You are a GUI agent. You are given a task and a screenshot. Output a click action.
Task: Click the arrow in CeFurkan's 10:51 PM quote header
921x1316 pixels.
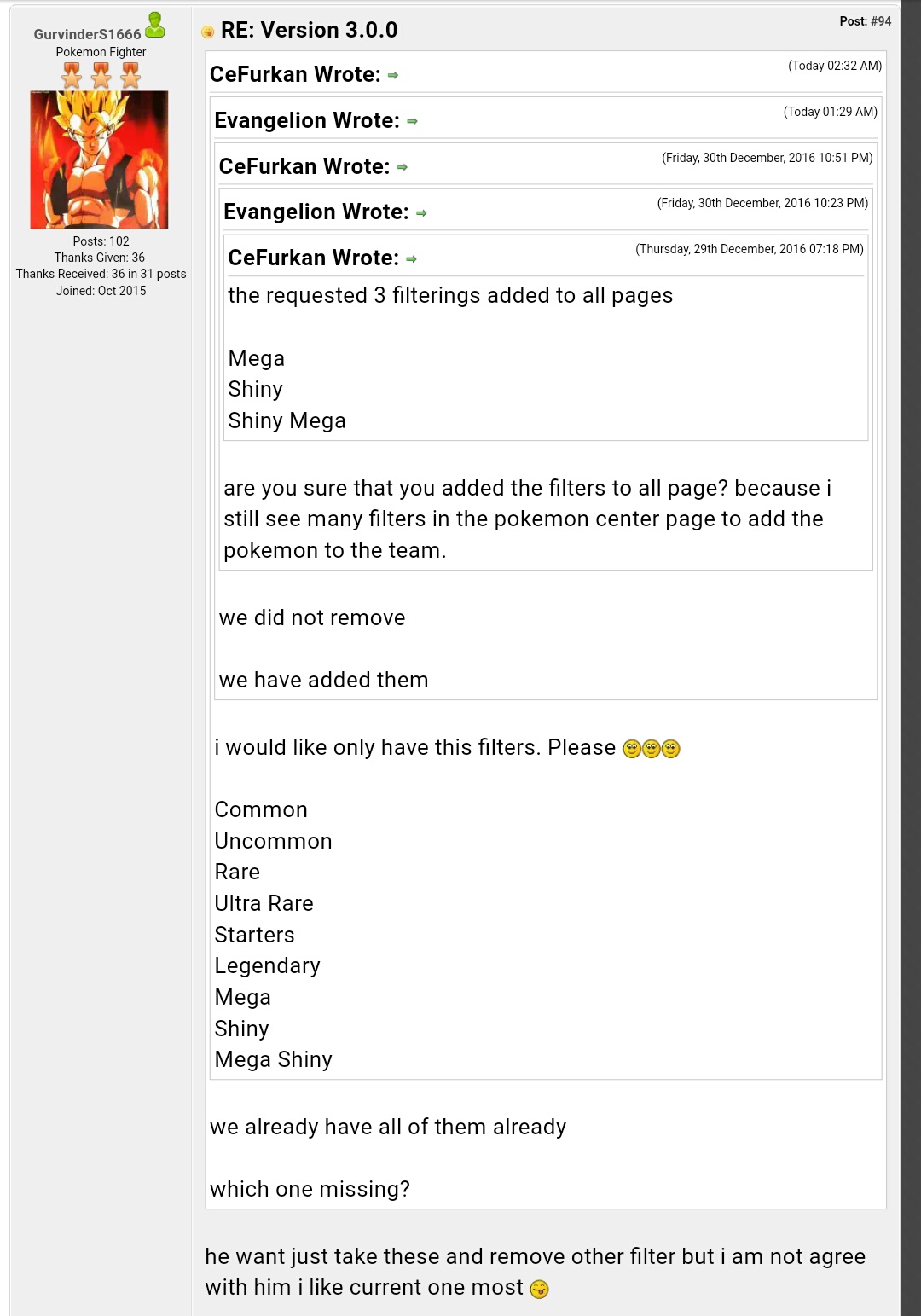tap(402, 168)
